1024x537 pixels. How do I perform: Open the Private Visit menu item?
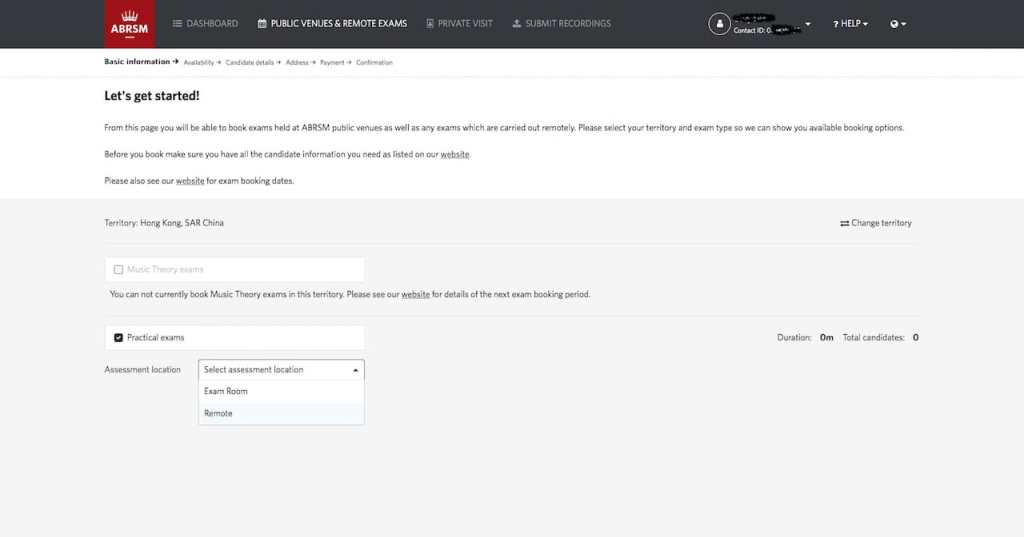coord(465,23)
